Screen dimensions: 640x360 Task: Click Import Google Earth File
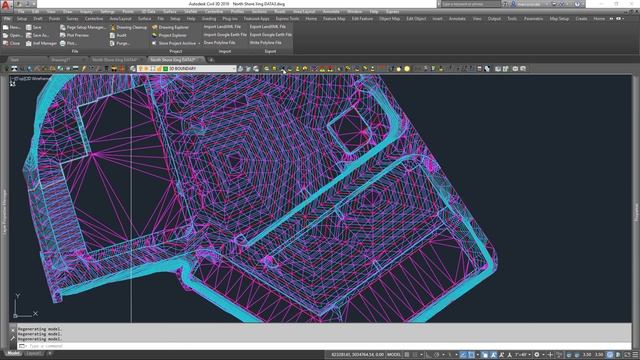click(x=225, y=35)
